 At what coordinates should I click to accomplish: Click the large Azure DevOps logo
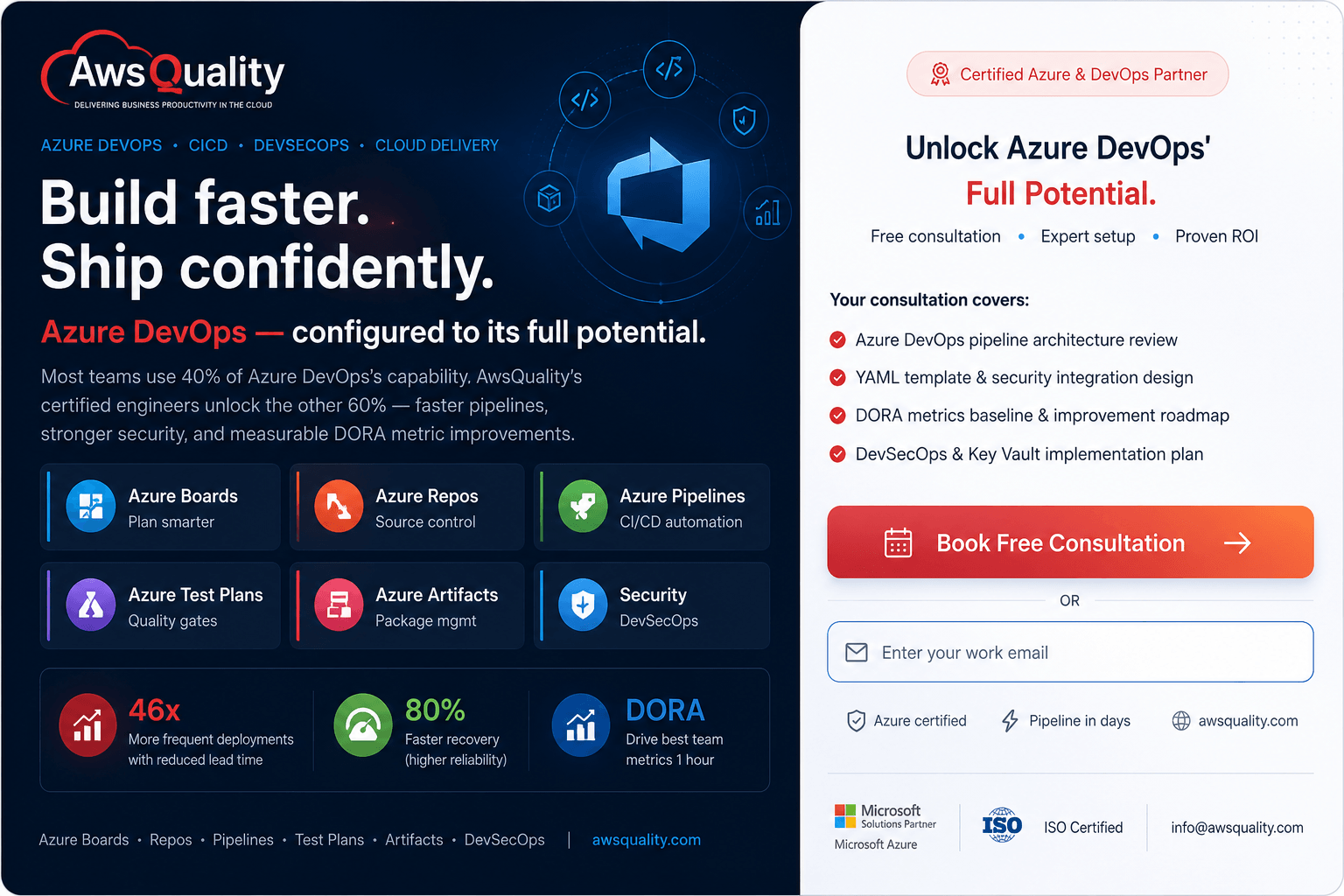pos(658,194)
